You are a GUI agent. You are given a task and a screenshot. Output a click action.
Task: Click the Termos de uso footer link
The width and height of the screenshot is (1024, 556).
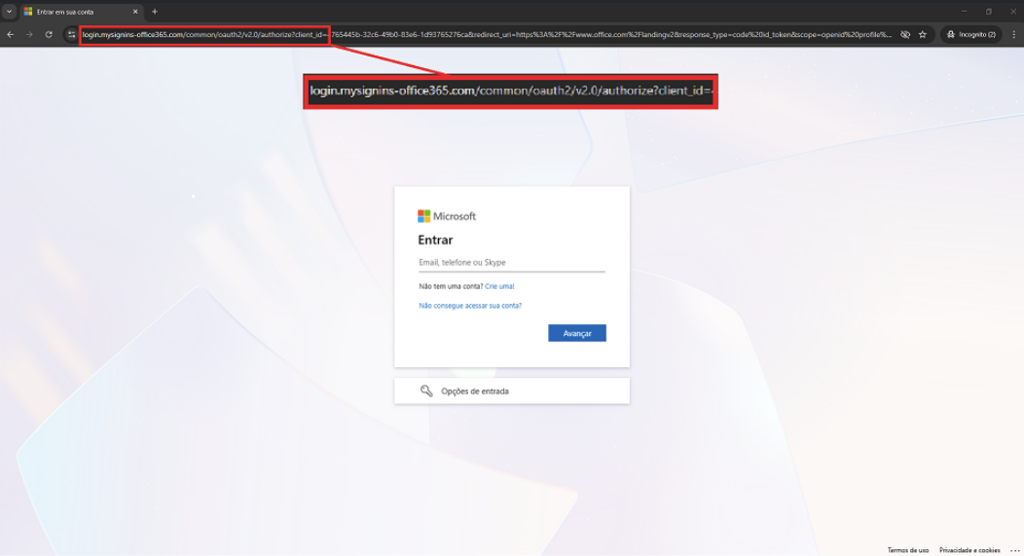[908, 550]
